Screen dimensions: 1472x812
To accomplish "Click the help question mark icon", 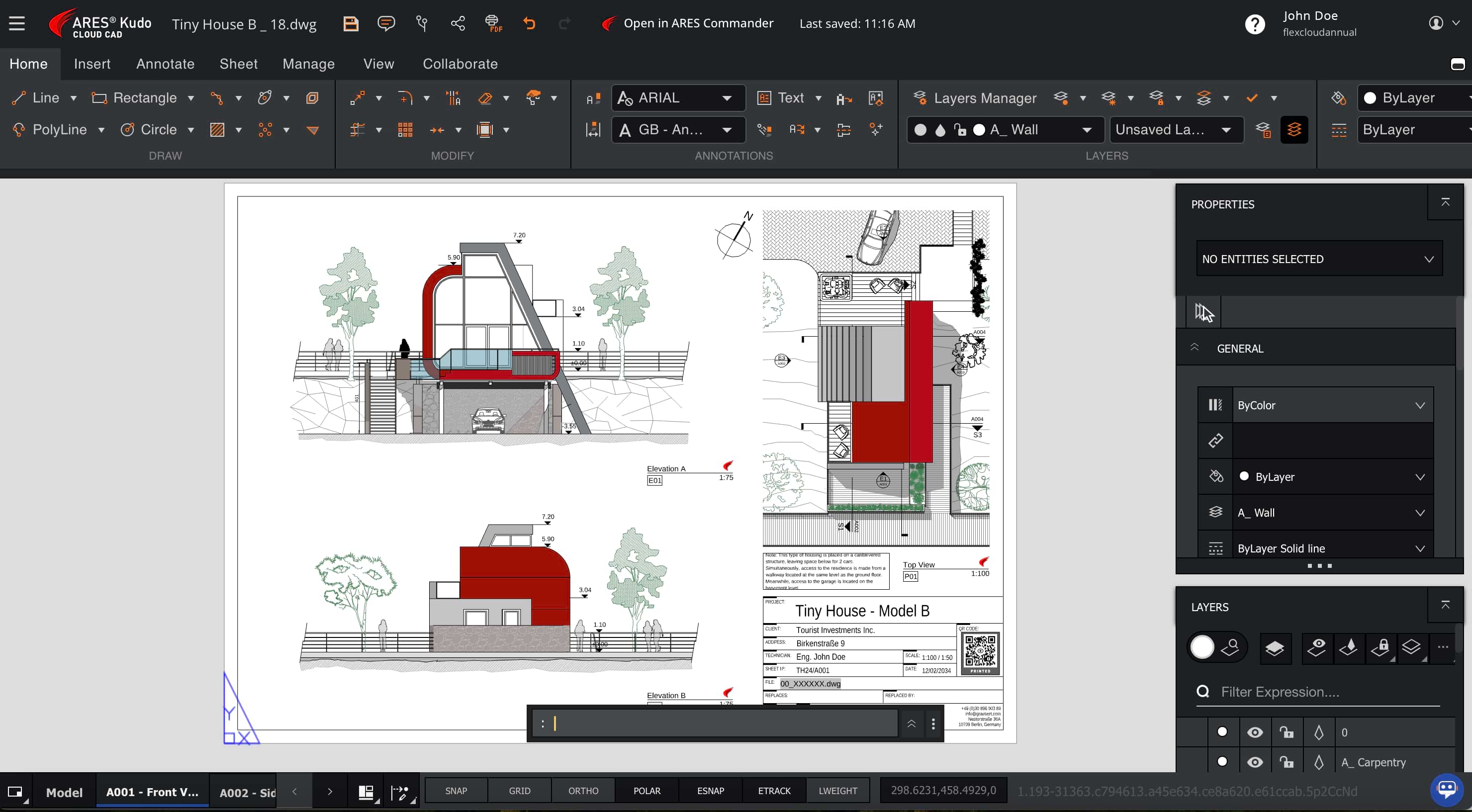I will (x=1254, y=24).
